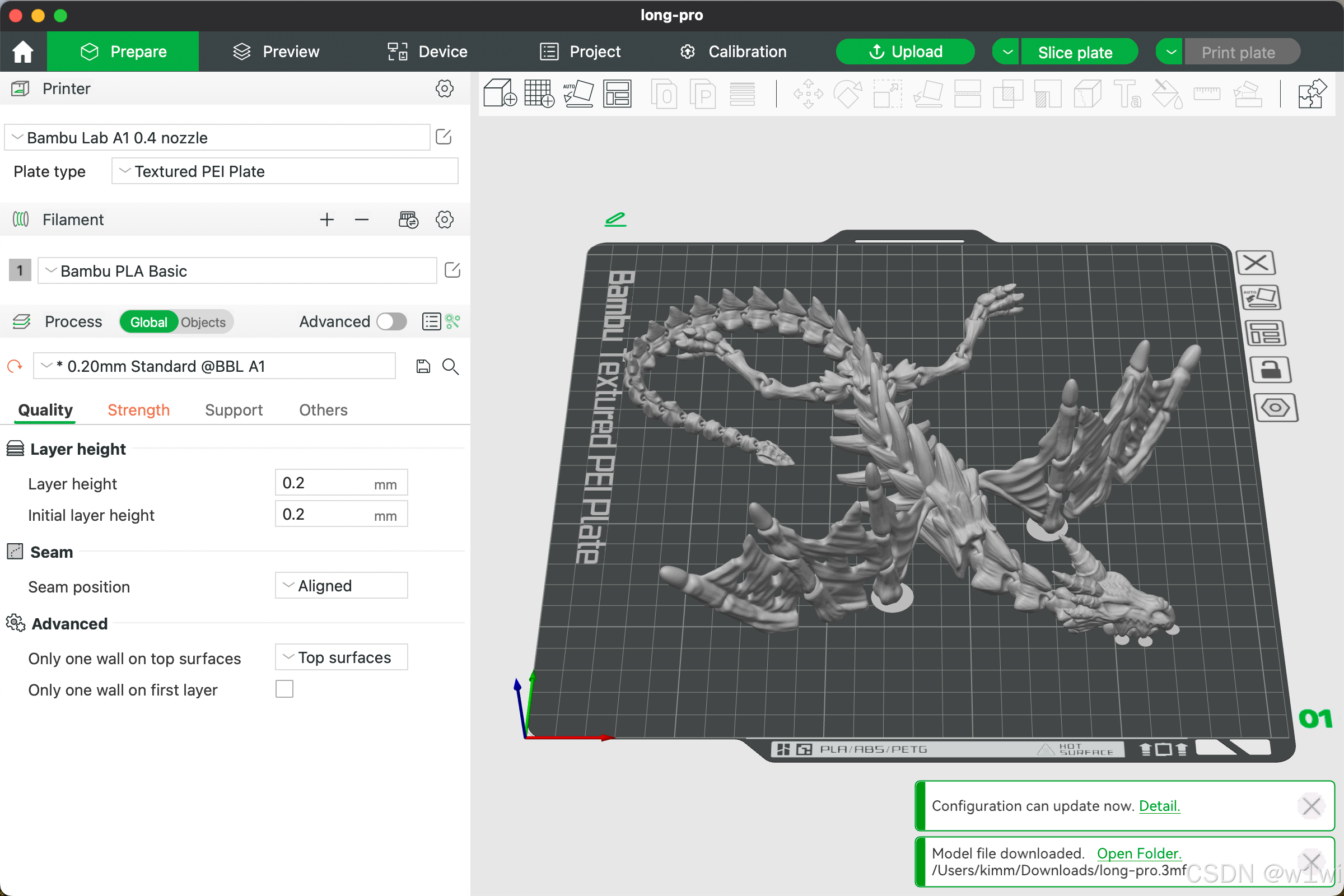Screen dimensions: 1344x896
Task: Open the filament AMS sync icon
Action: (x=408, y=220)
